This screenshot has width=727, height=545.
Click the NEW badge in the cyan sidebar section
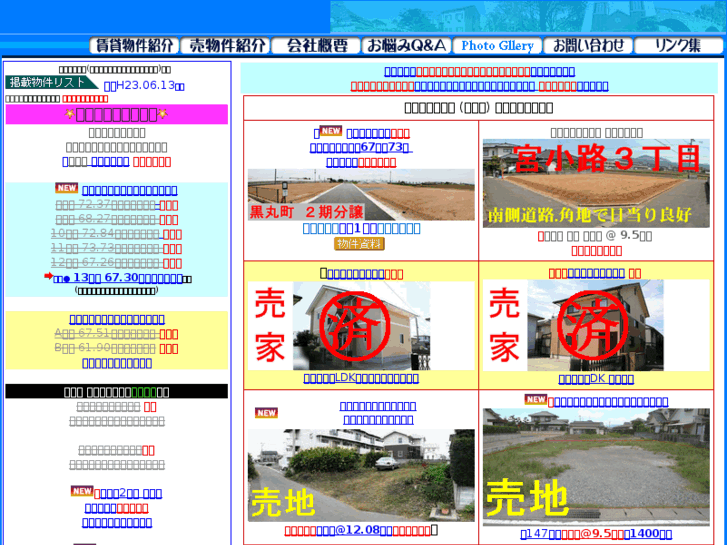click(x=67, y=188)
